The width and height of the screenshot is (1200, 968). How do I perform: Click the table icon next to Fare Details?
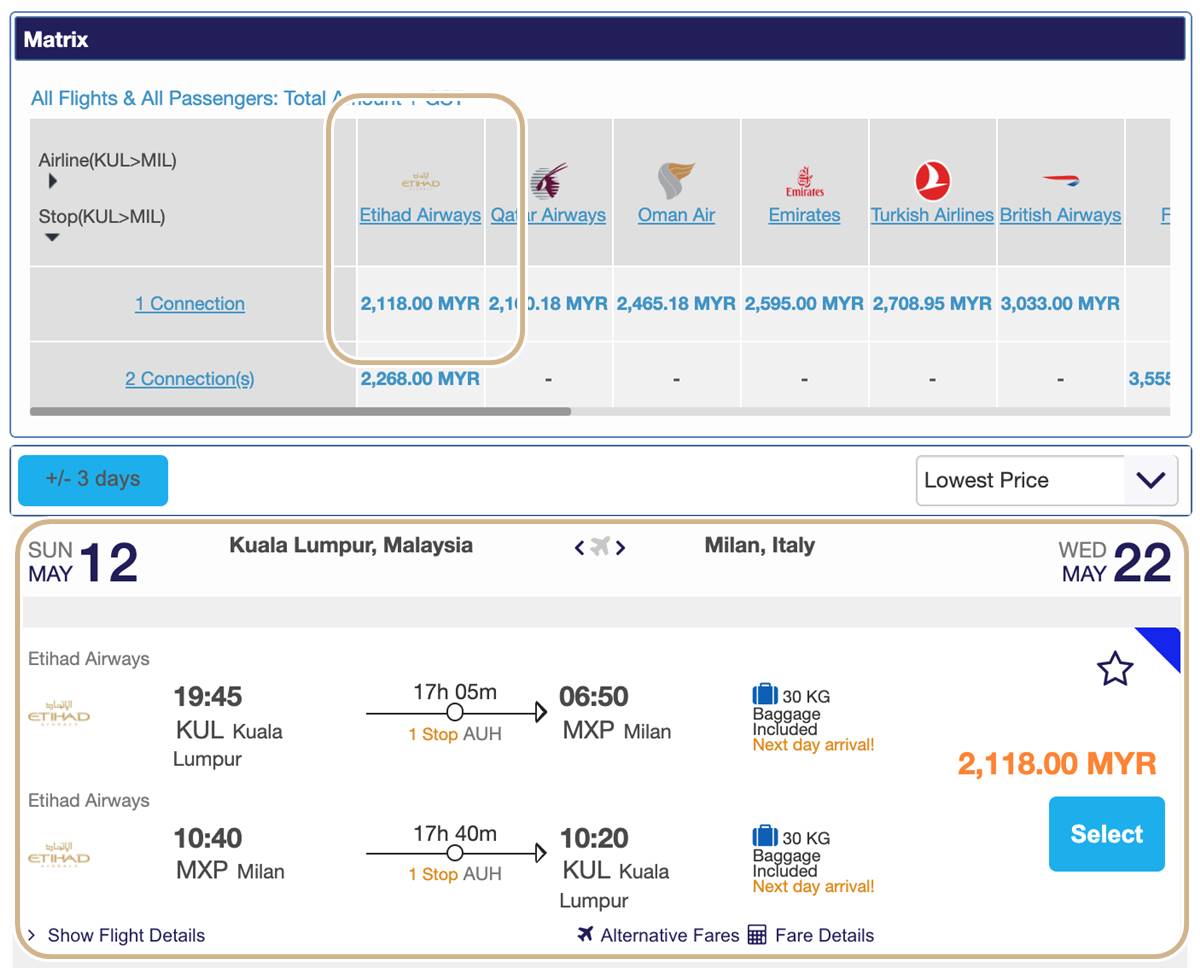coord(757,935)
